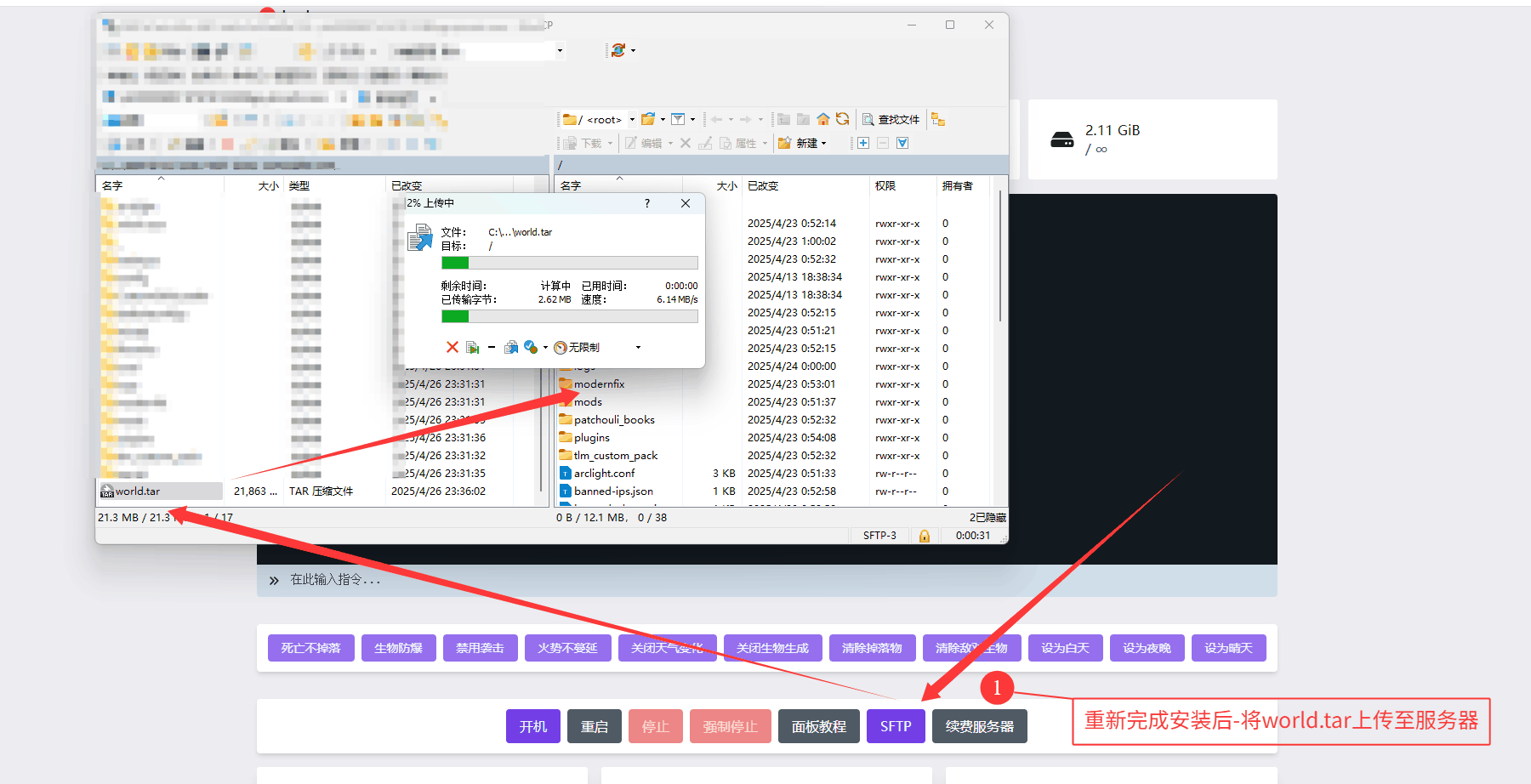Screen dimensions: 1531x784
Task: Click the lock icon in WinSCP status bar
Action: pyautogui.click(x=924, y=536)
